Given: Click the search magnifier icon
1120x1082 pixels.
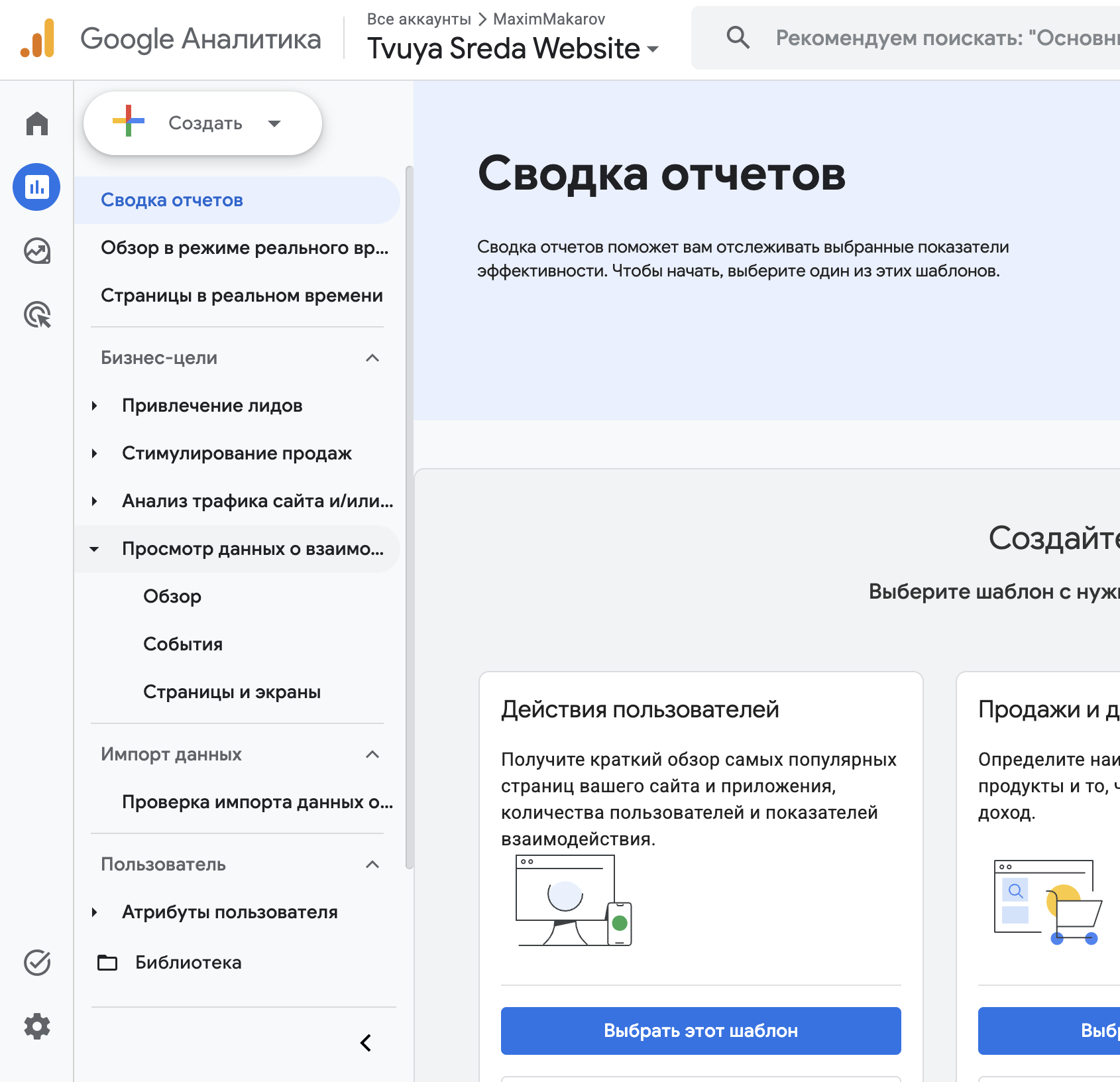Looking at the screenshot, I should (738, 38).
